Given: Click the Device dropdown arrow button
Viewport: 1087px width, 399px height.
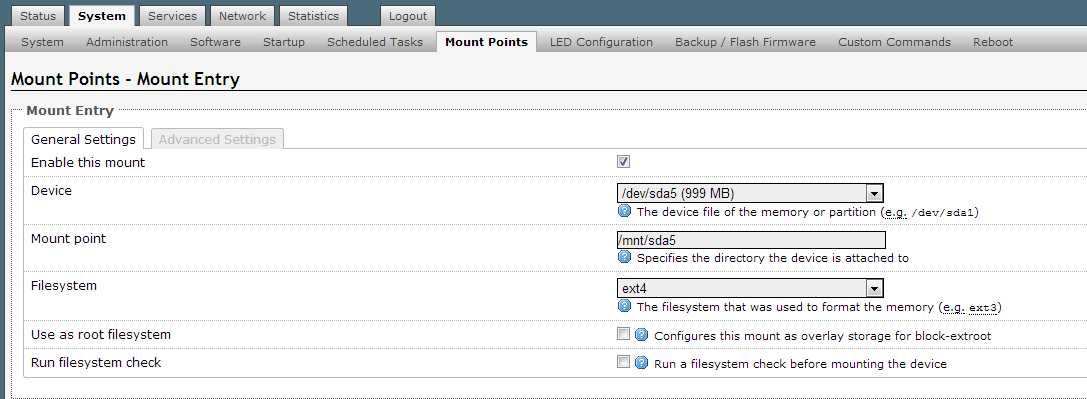Looking at the screenshot, I should click(x=874, y=193).
